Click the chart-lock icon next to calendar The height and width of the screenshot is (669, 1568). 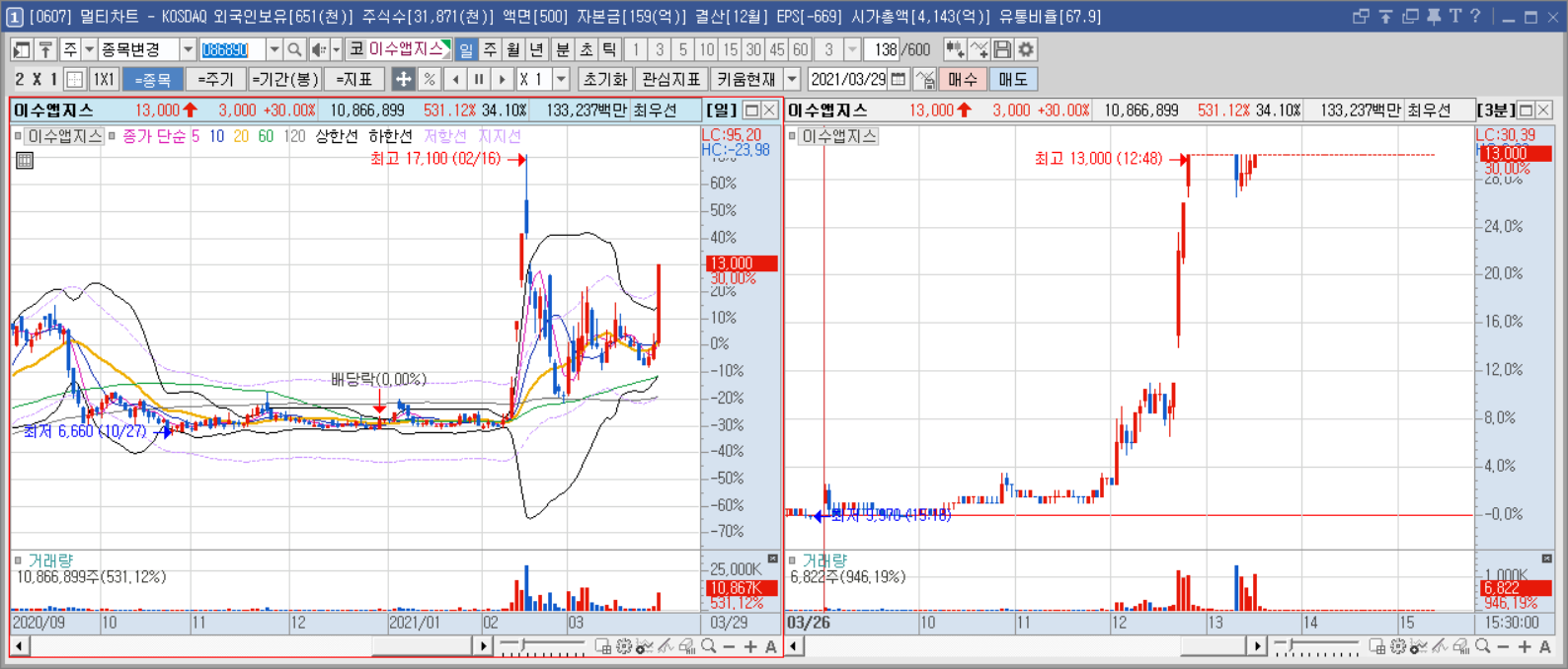[x=925, y=79]
